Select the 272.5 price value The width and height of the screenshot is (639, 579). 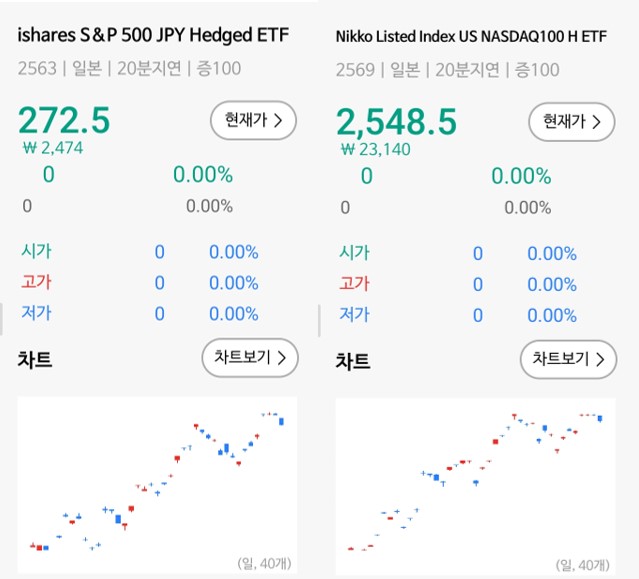pyautogui.click(x=64, y=120)
